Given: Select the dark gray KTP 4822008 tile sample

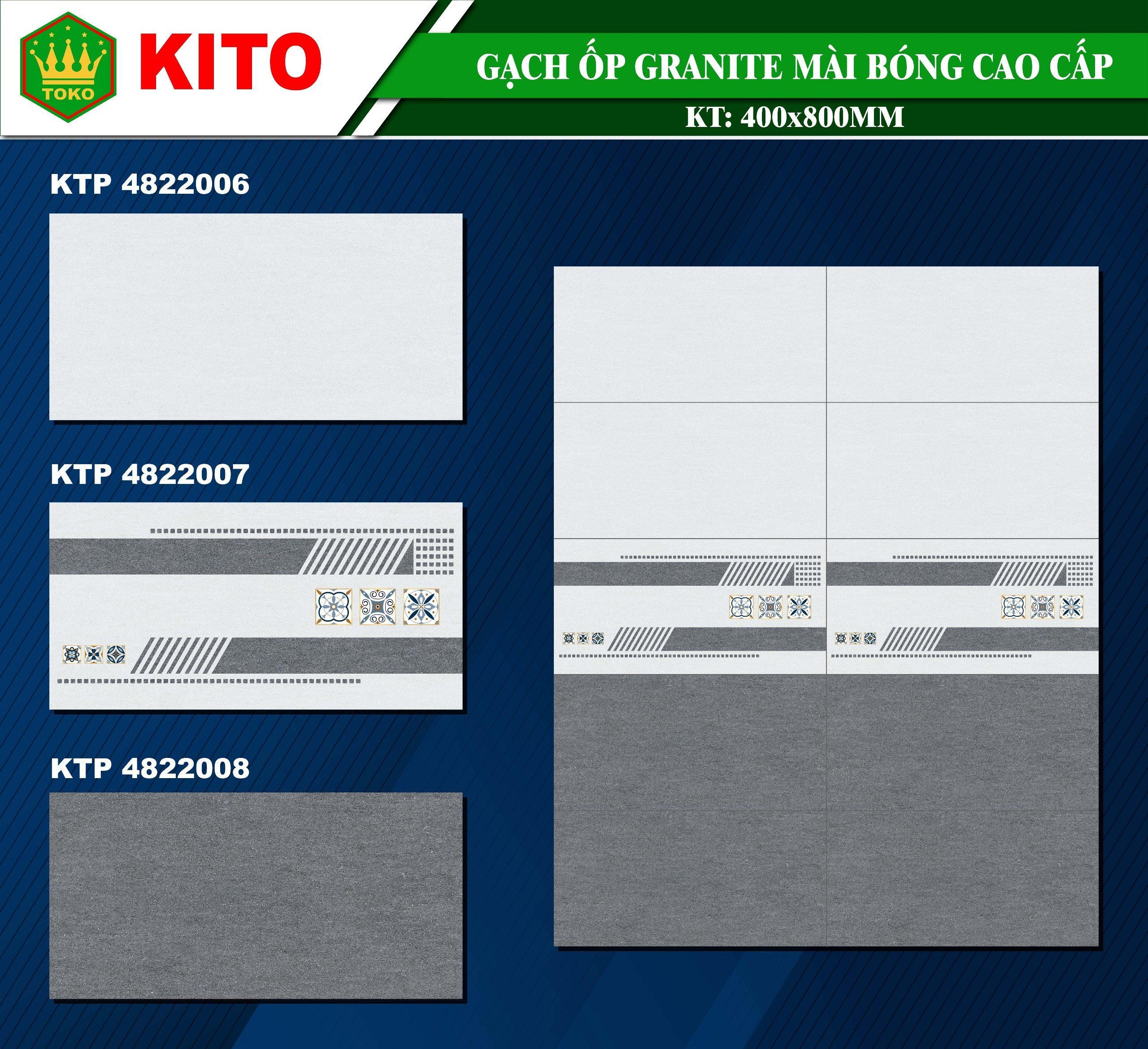Looking at the screenshot, I should 256,896.
